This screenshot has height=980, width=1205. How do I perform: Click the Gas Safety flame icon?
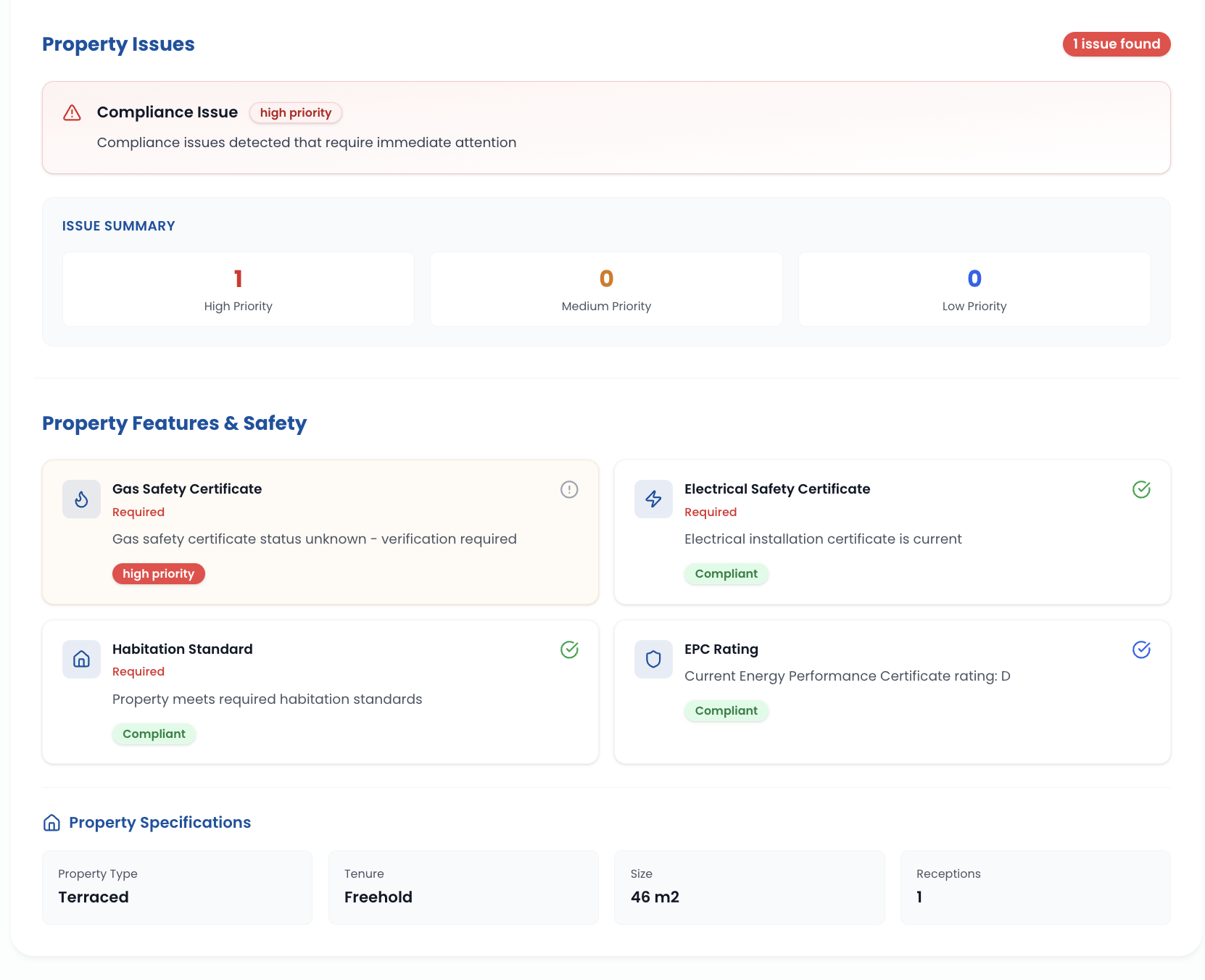pos(81,499)
